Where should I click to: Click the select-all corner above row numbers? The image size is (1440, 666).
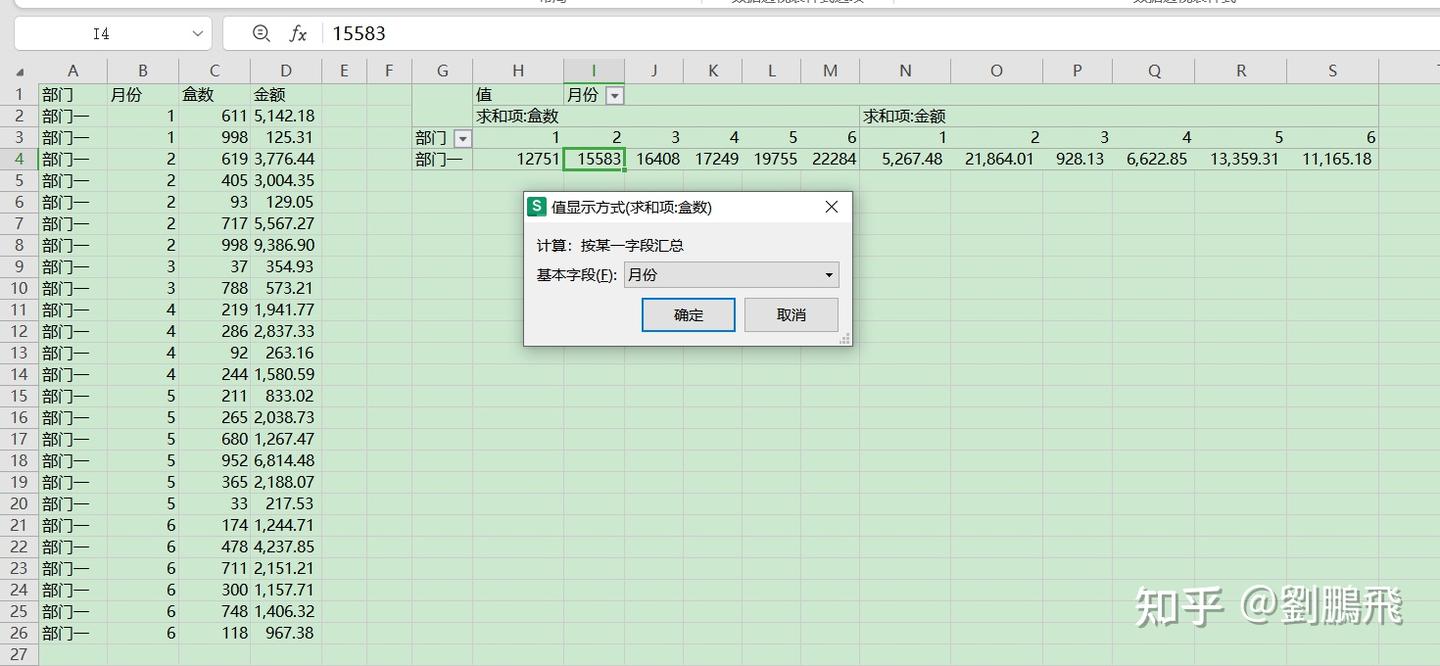pyautogui.click(x=22, y=70)
